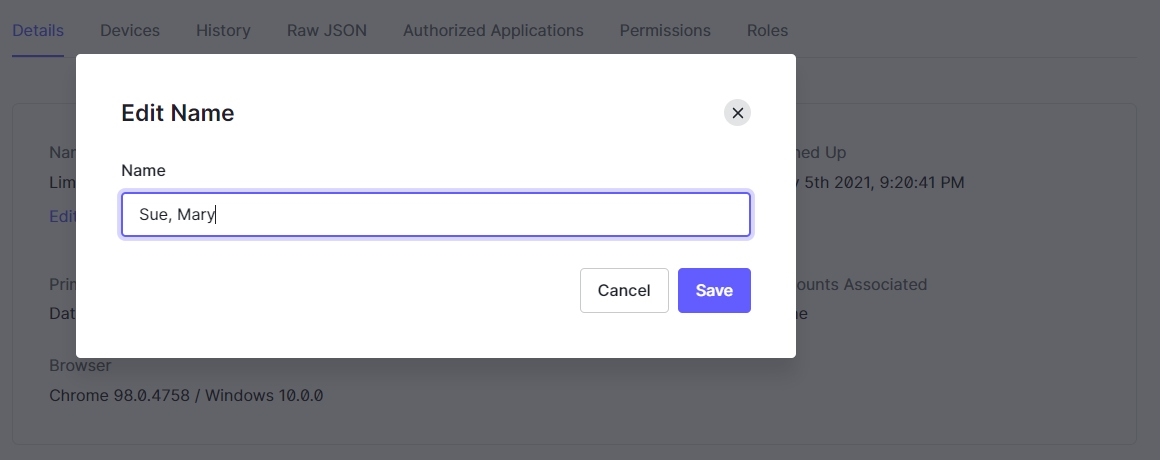This screenshot has height=460, width=1162.
Task: Click the Browser field label
Action: [80, 365]
